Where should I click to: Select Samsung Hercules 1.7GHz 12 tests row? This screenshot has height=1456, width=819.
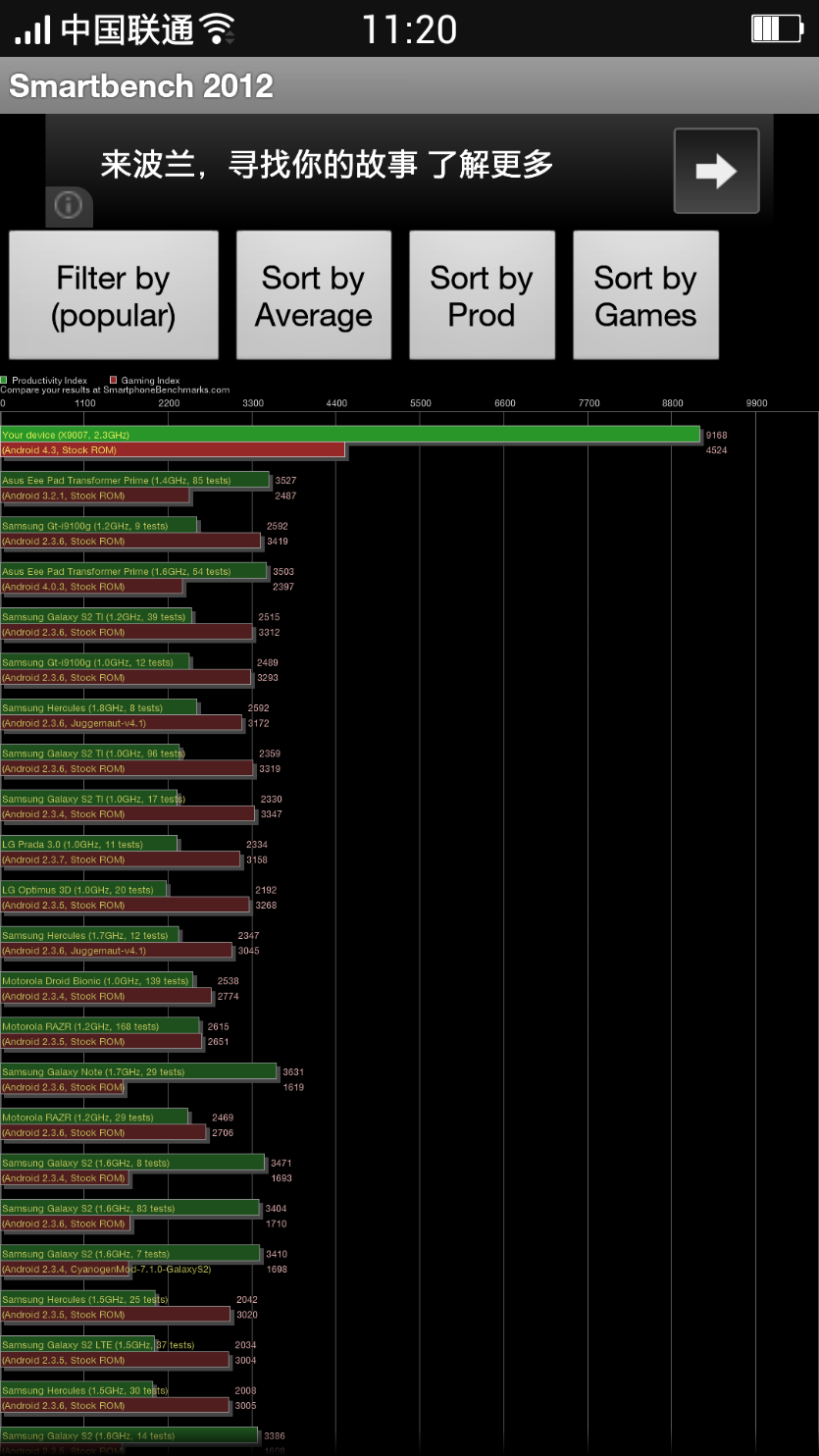pos(89,935)
